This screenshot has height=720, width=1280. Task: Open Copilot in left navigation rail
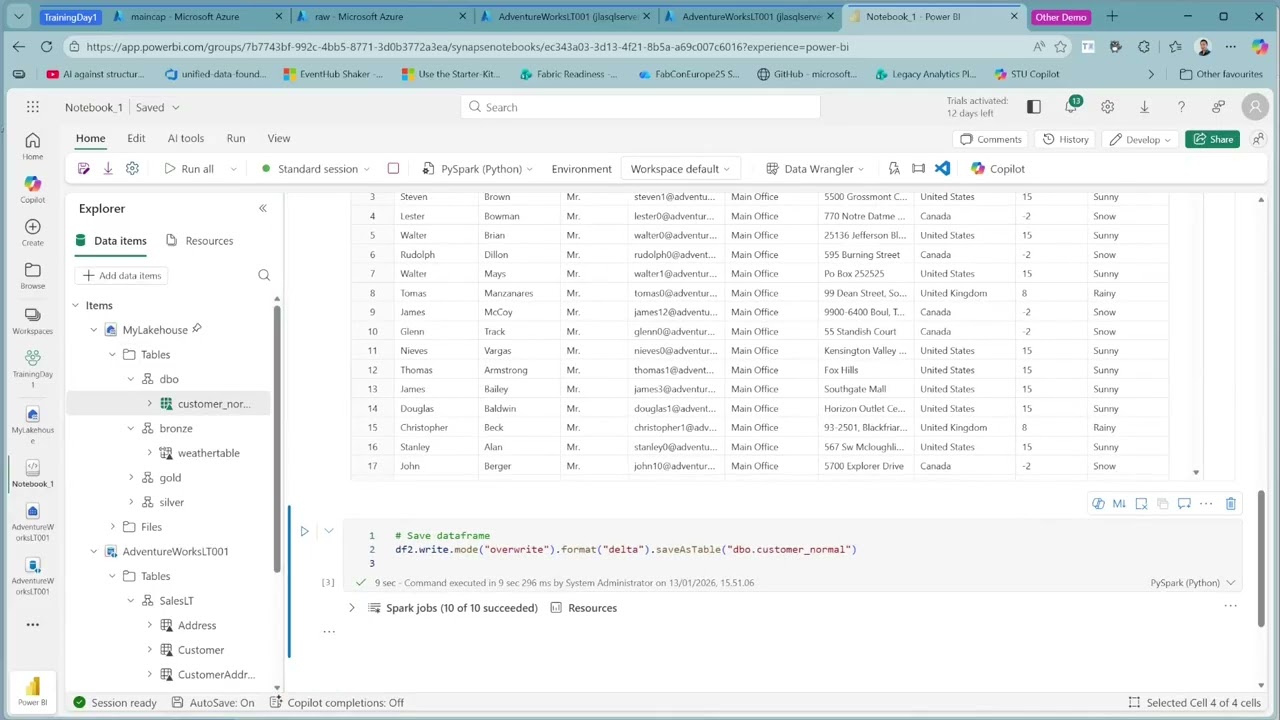(x=33, y=189)
